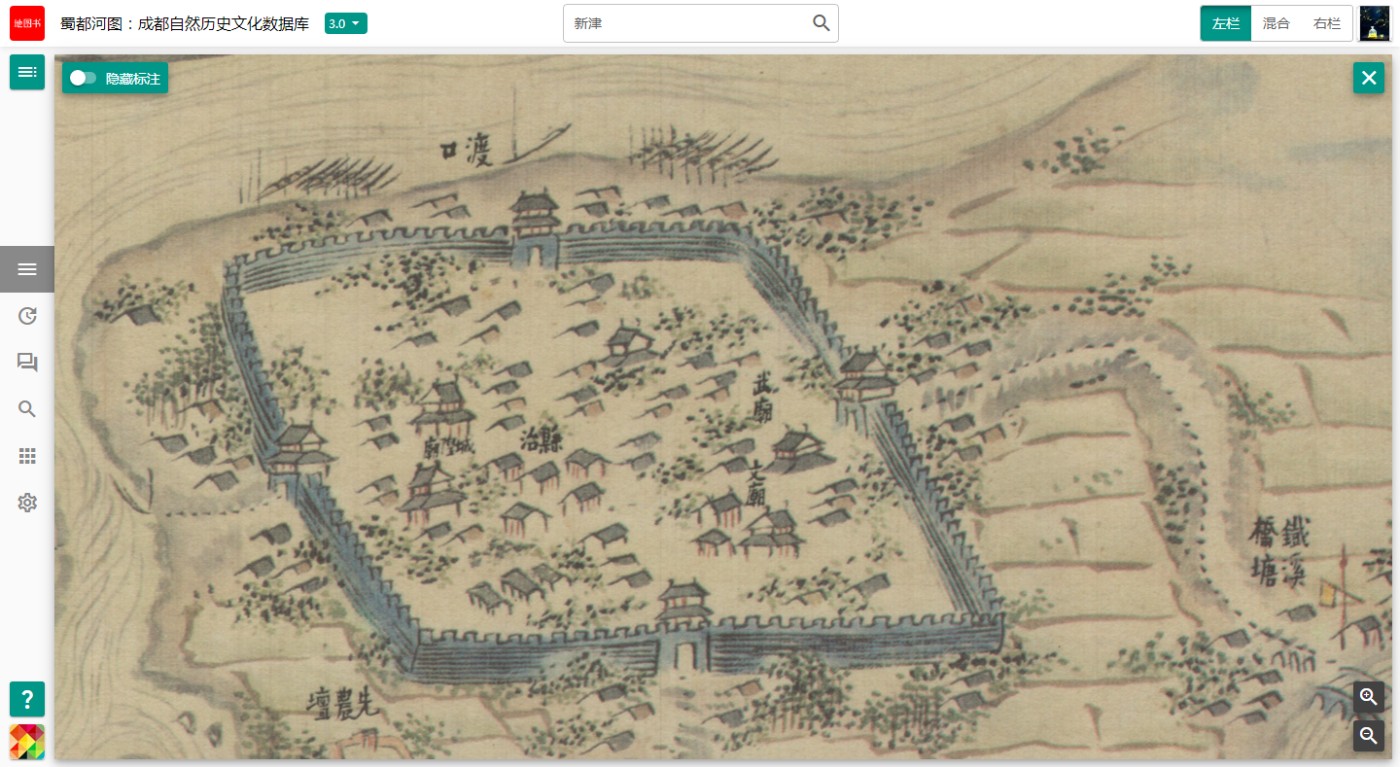1400x767 pixels.
Task: Open settings gear in sidebar
Action: (27, 503)
